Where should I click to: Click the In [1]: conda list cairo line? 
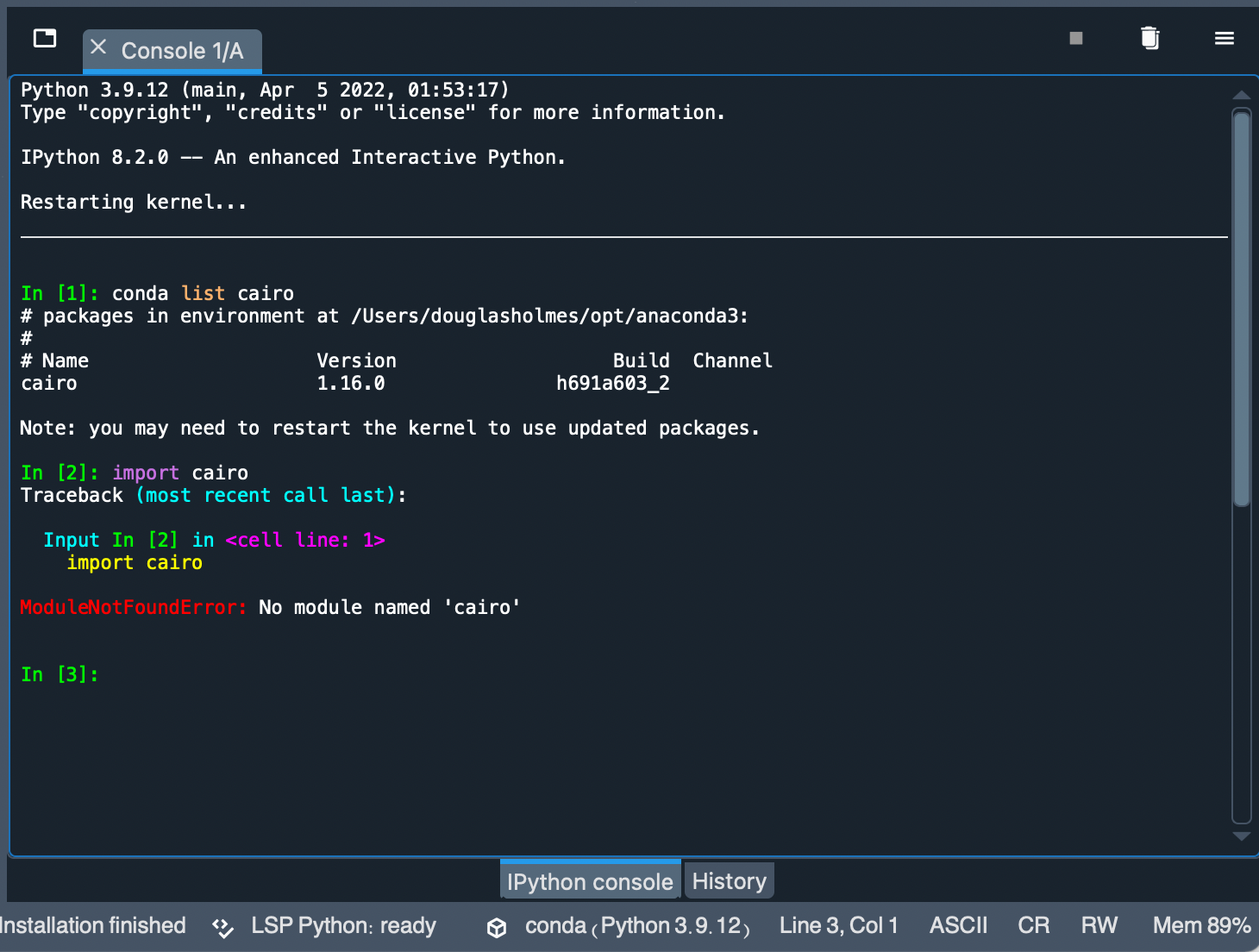(x=157, y=293)
